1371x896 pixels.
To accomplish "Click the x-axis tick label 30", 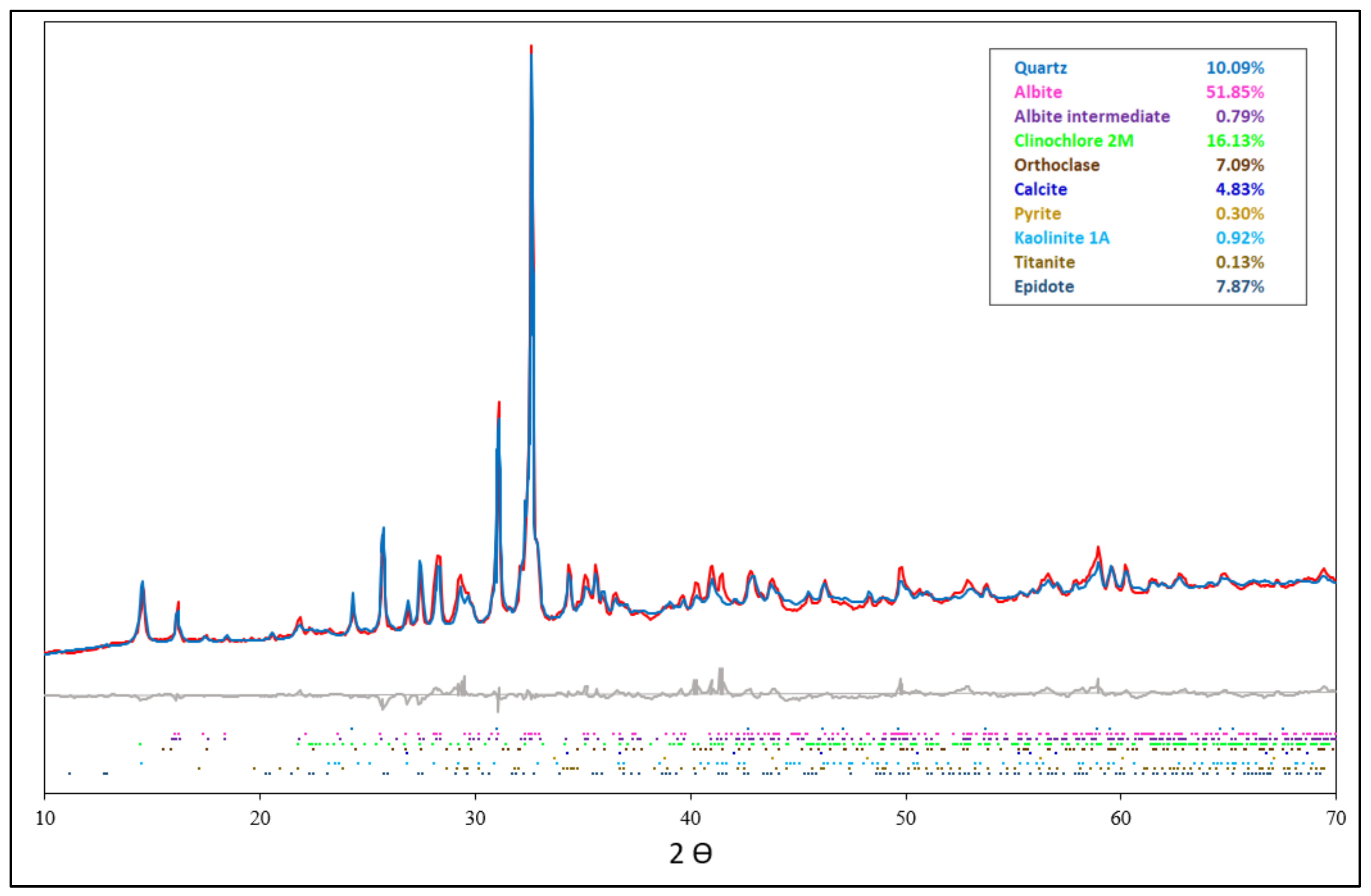I will tap(475, 818).
